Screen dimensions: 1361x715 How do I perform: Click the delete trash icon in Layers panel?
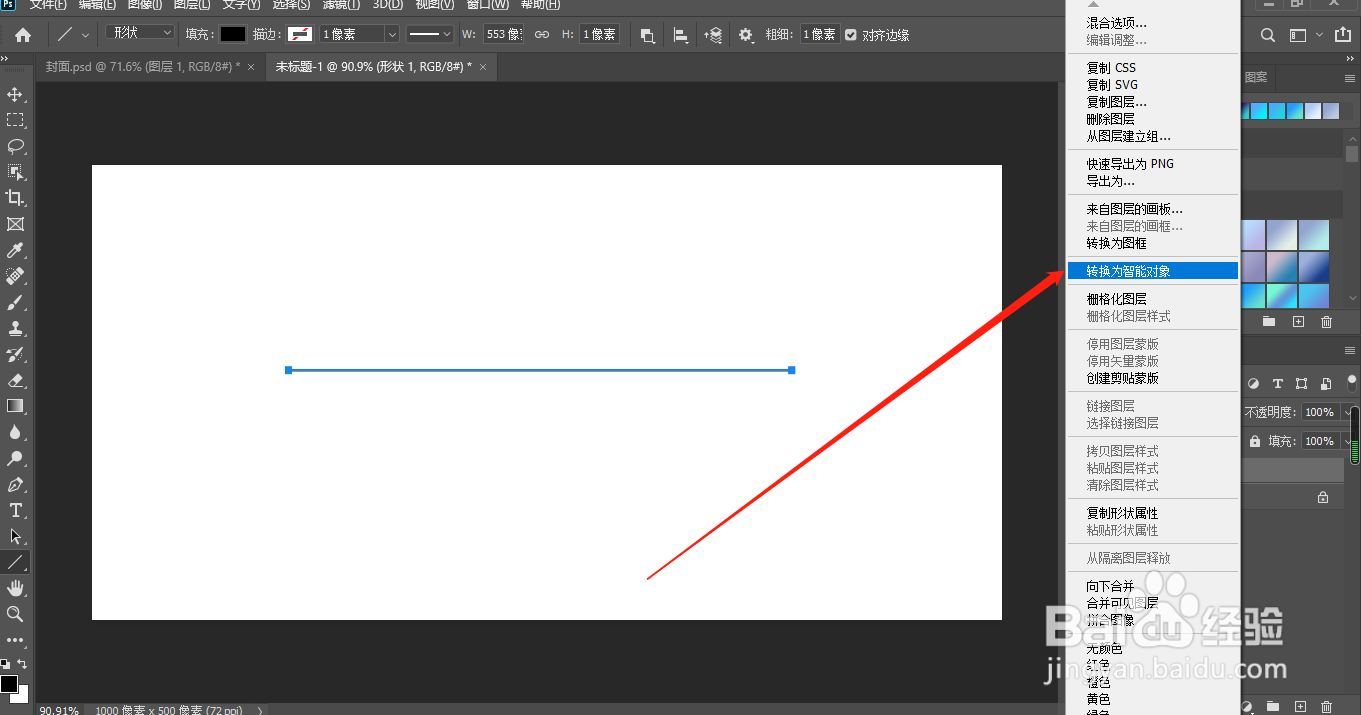(1326, 707)
